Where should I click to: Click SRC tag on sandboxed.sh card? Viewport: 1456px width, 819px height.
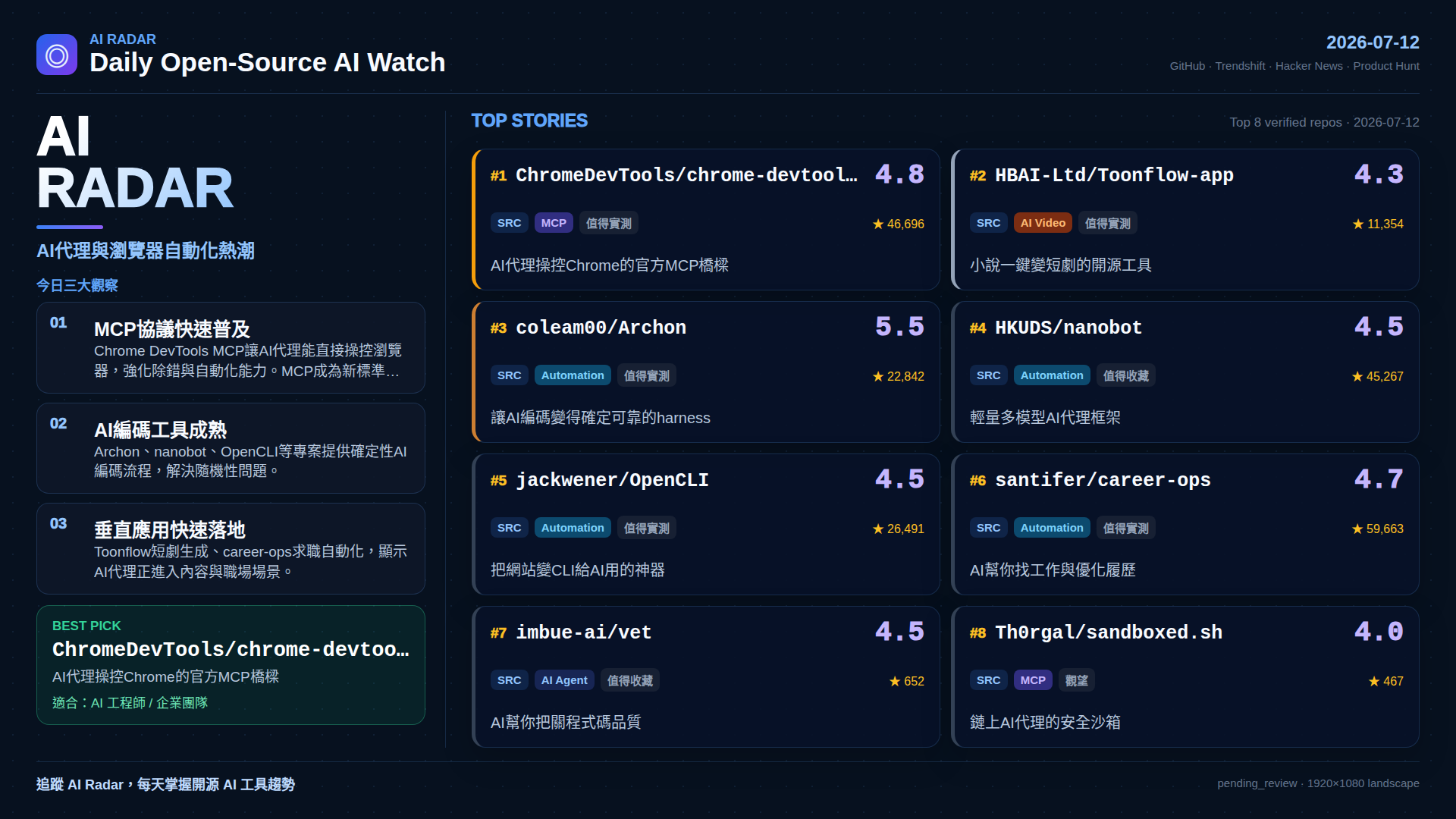click(x=988, y=680)
